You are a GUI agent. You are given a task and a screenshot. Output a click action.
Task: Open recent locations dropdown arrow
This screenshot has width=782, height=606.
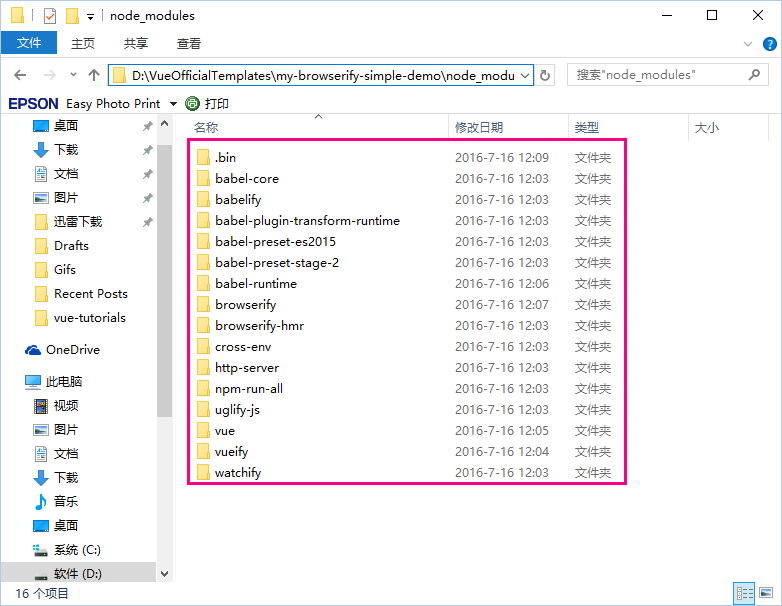tap(73, 75)
